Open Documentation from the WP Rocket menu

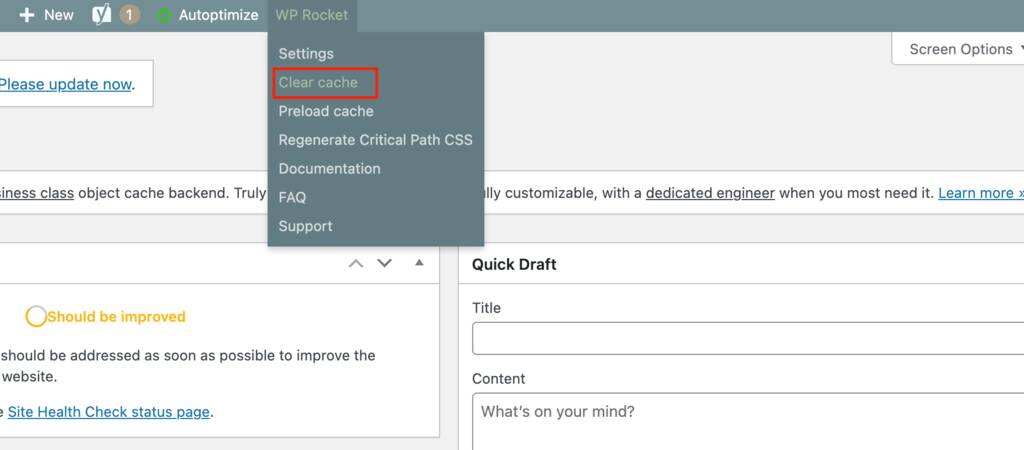[x=329, y=169]
